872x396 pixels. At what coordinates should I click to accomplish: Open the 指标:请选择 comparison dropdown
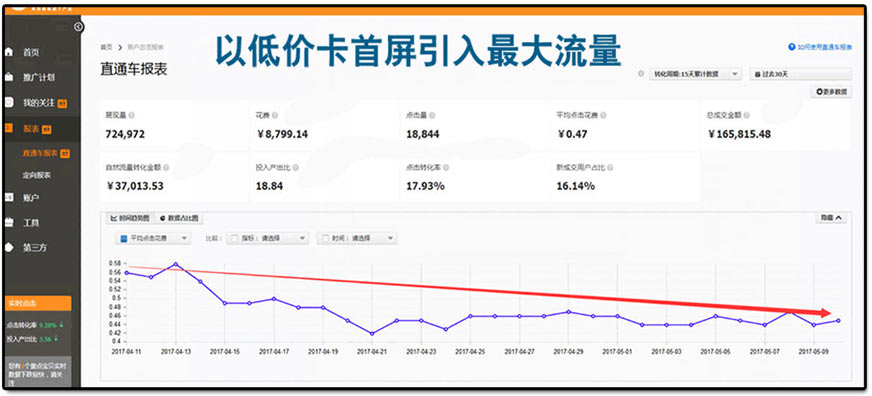267,238
